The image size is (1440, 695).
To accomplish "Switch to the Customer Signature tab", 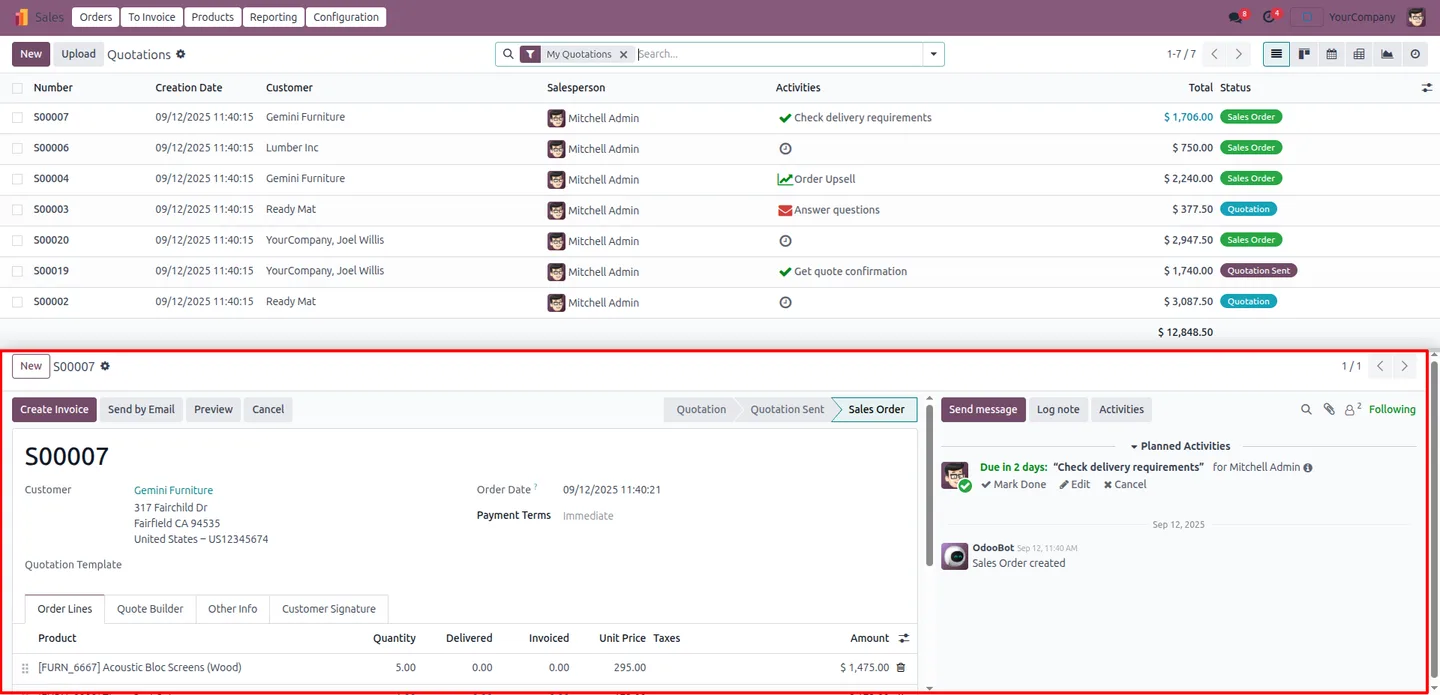I will tap(329, 609).
